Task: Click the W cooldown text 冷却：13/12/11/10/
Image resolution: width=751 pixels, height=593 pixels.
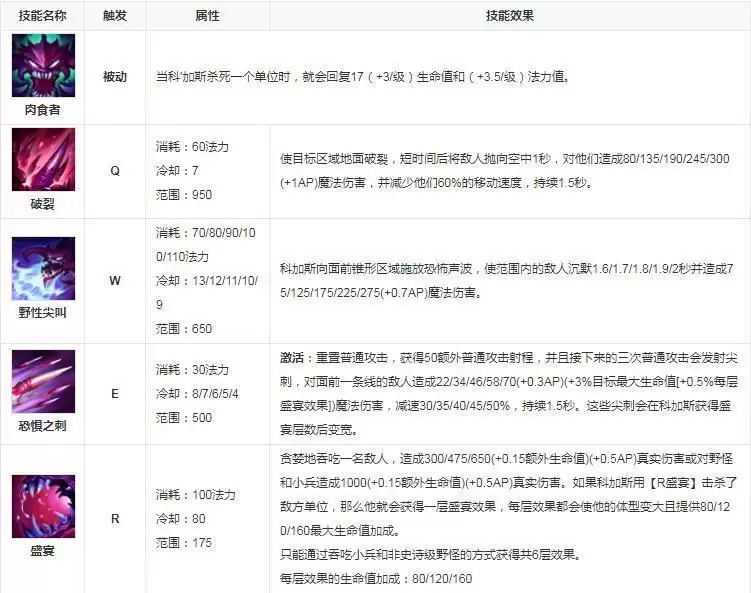Action: 206,281
